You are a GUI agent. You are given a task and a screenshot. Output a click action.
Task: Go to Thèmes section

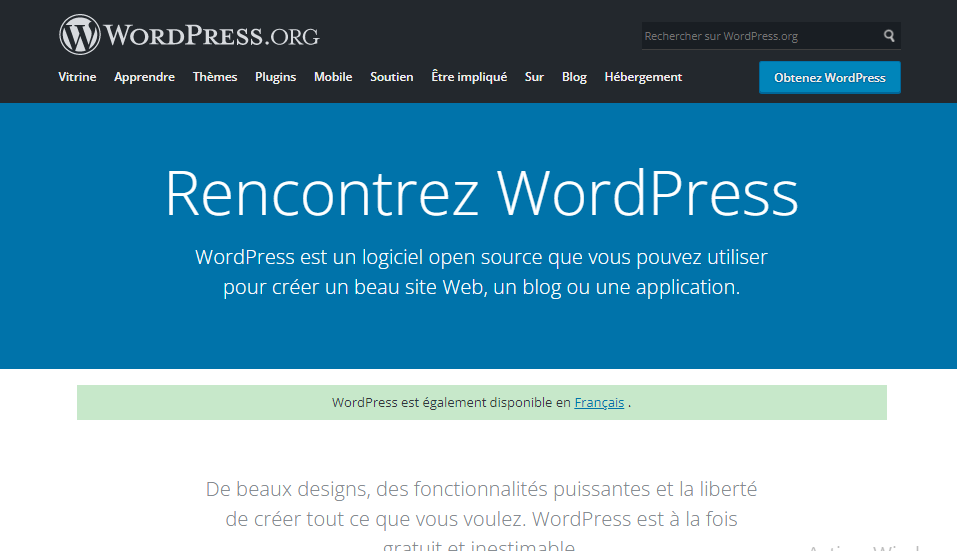click(x=215, y=77)
